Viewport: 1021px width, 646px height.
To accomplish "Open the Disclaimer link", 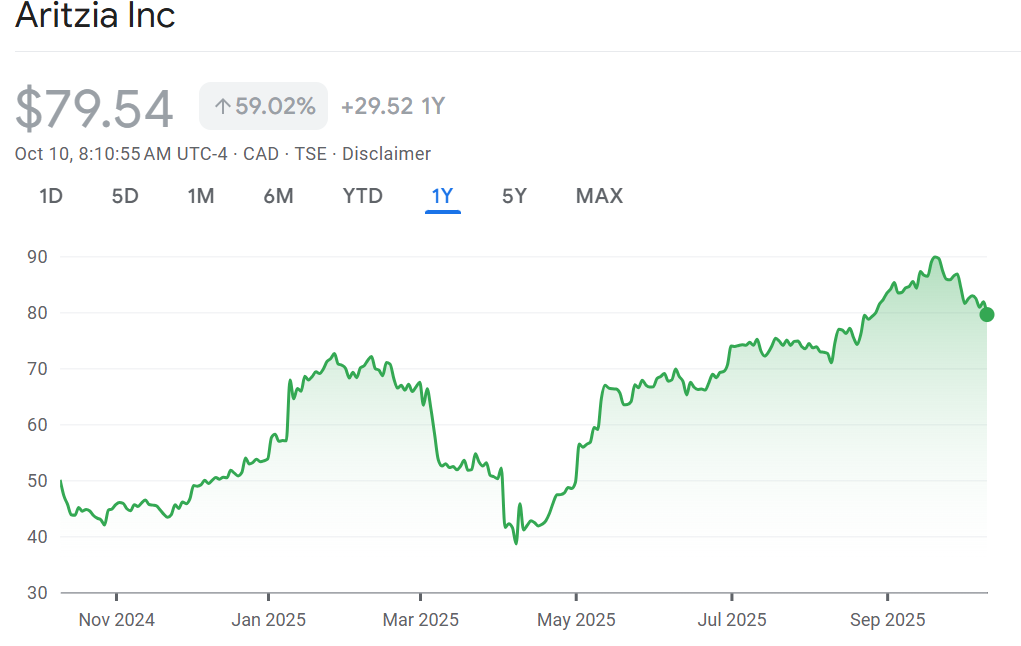I will point(386,154).
